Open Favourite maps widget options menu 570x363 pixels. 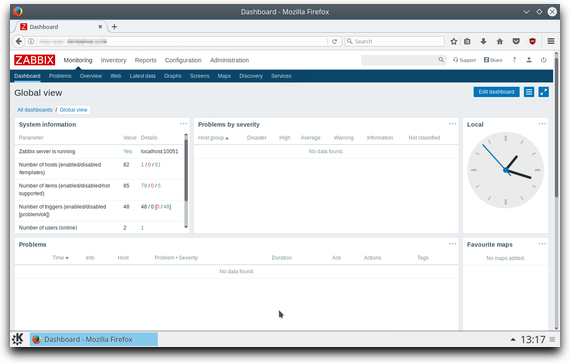[x=542, y=244]
